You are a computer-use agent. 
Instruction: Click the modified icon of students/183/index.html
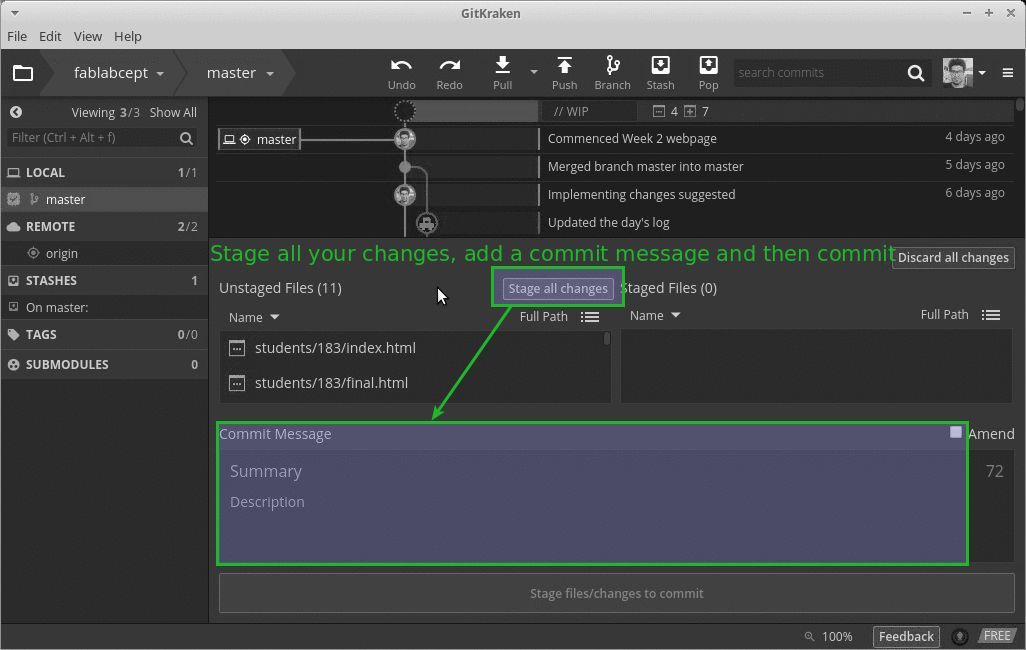point(237,348)
